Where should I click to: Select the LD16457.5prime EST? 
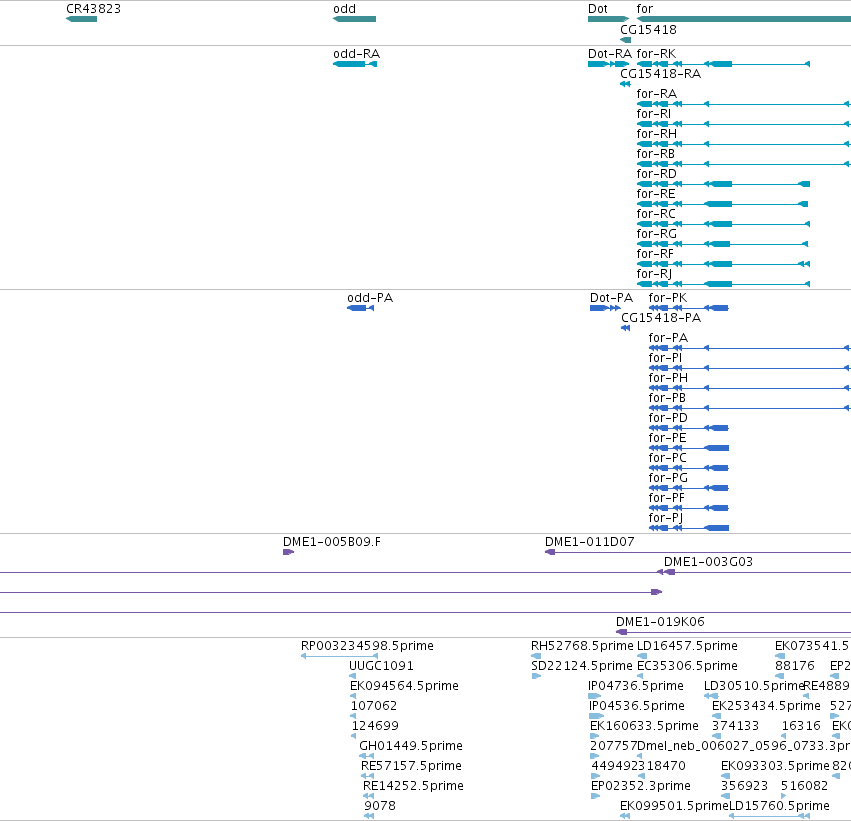tap(642, 657)
